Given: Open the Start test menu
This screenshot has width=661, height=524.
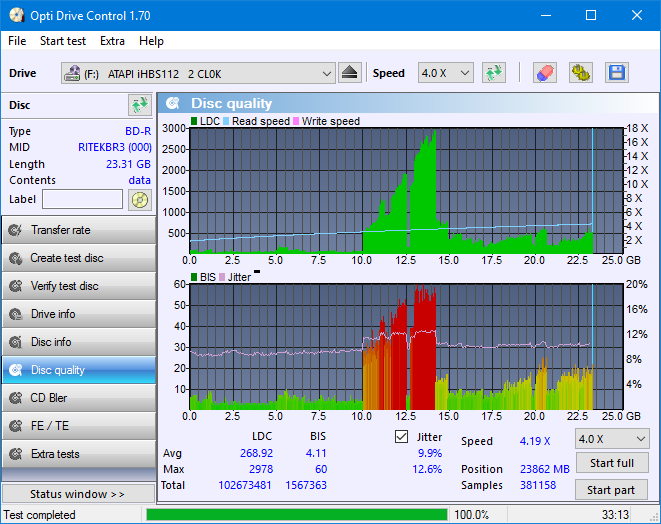Looking at the screenshot, I should [63, 41].
